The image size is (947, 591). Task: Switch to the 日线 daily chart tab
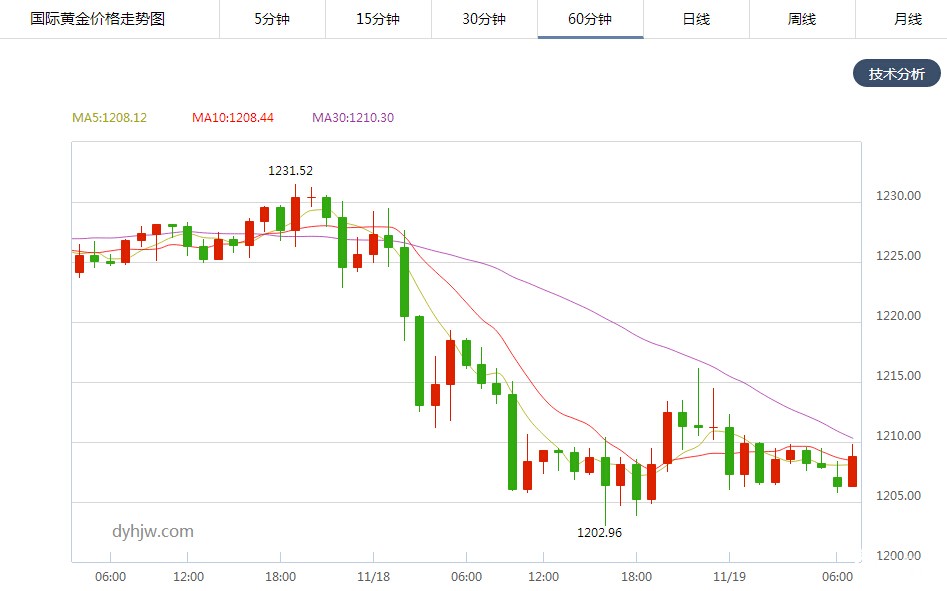(696, 19)
